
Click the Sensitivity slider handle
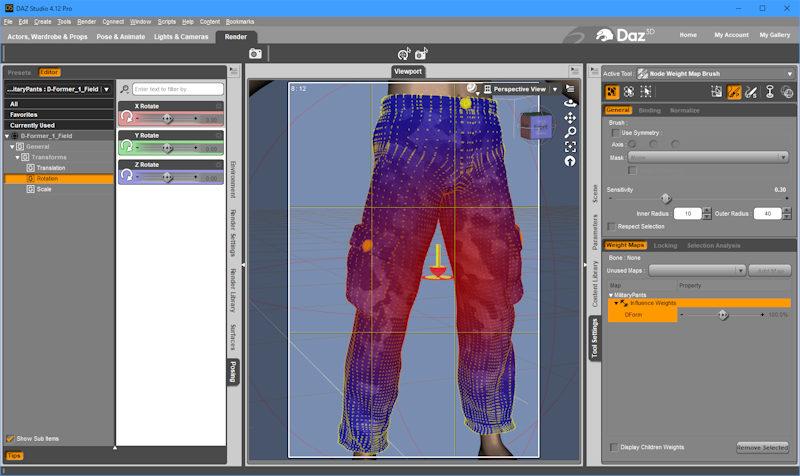click(665, 198)
